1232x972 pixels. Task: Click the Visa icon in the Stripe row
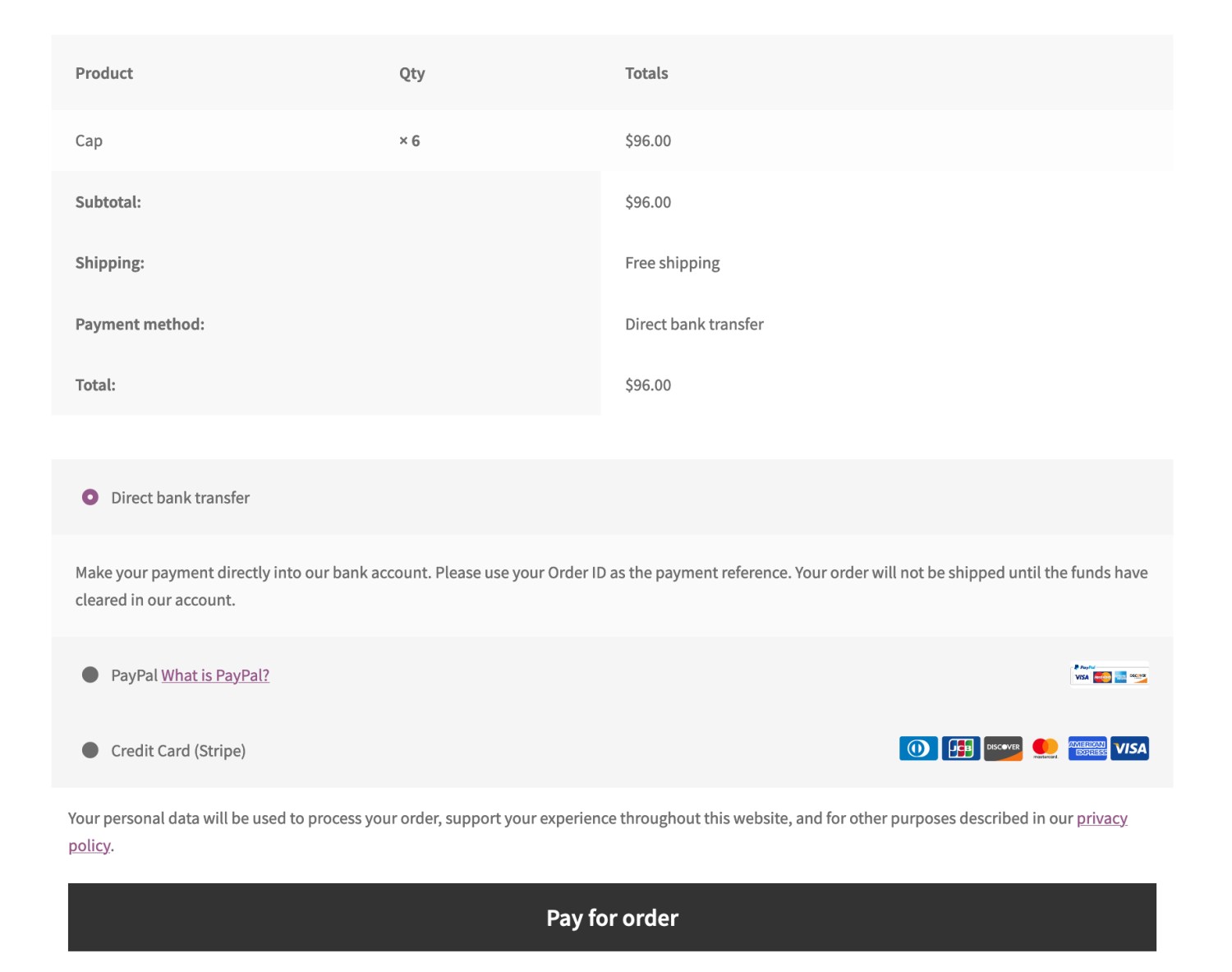[1129, 749]
